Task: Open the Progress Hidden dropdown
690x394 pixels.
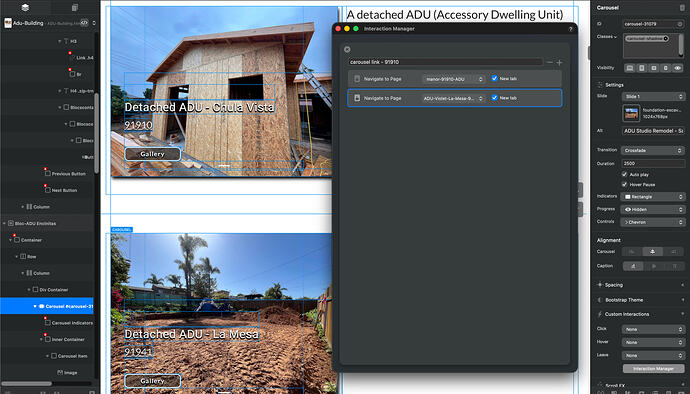Action: pos(653,210)
